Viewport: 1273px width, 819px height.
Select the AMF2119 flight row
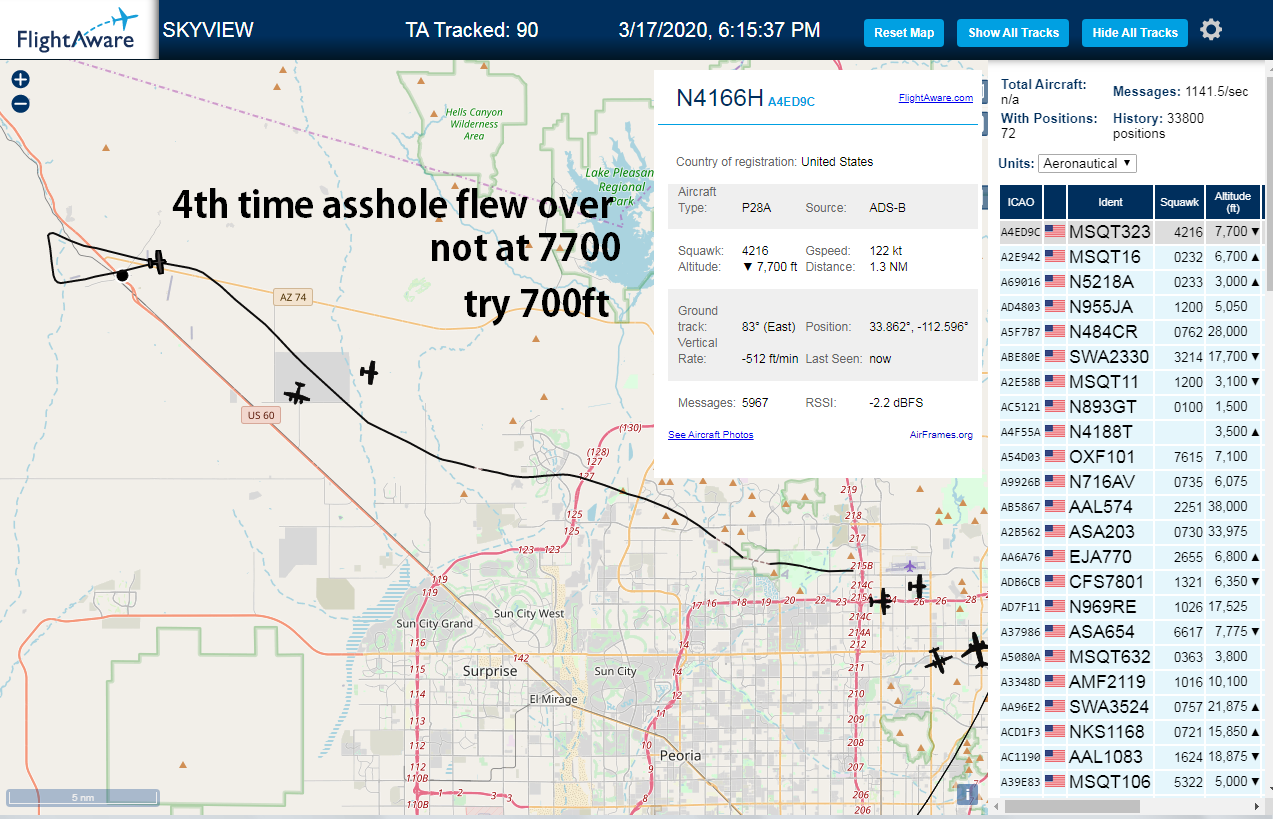click(x=1130, y=681)
